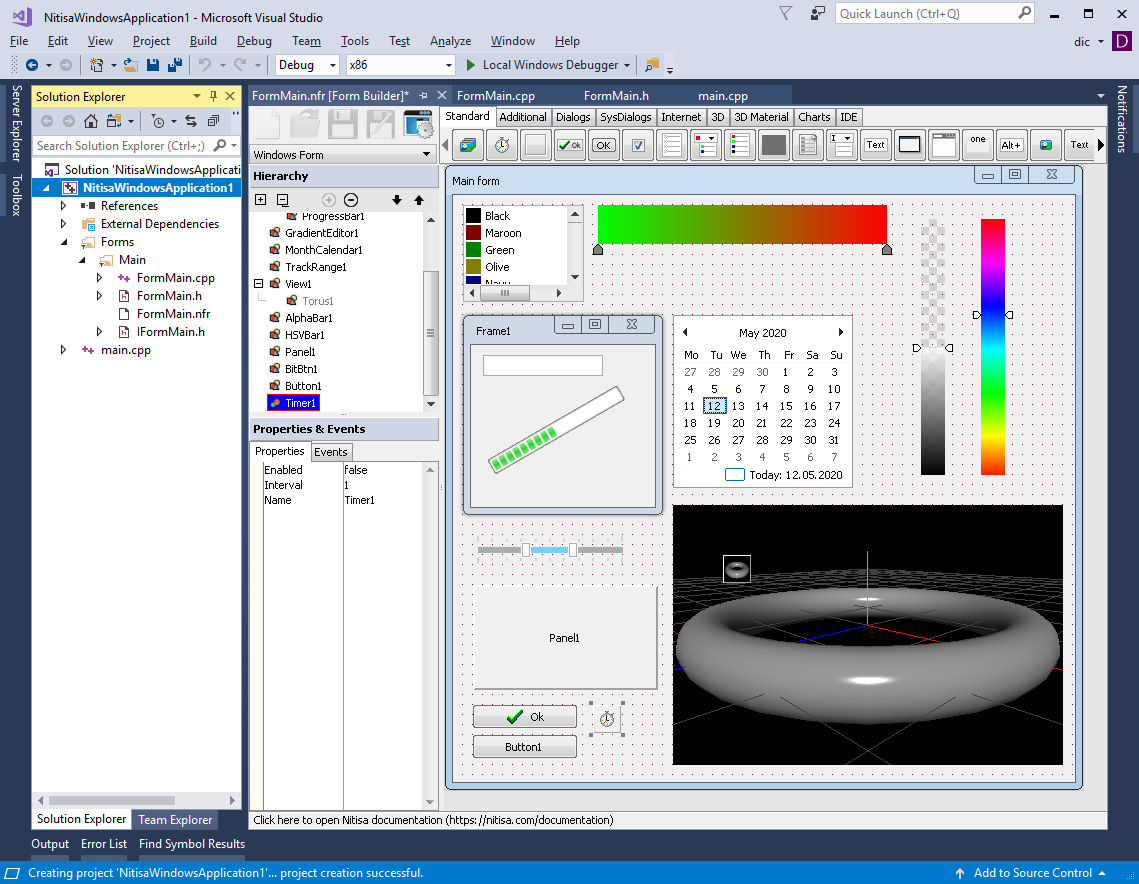Toggle the Today checkbox box in calendar
The height and width of the screenshot is (884, 1139).
click(x=735, y=474)
